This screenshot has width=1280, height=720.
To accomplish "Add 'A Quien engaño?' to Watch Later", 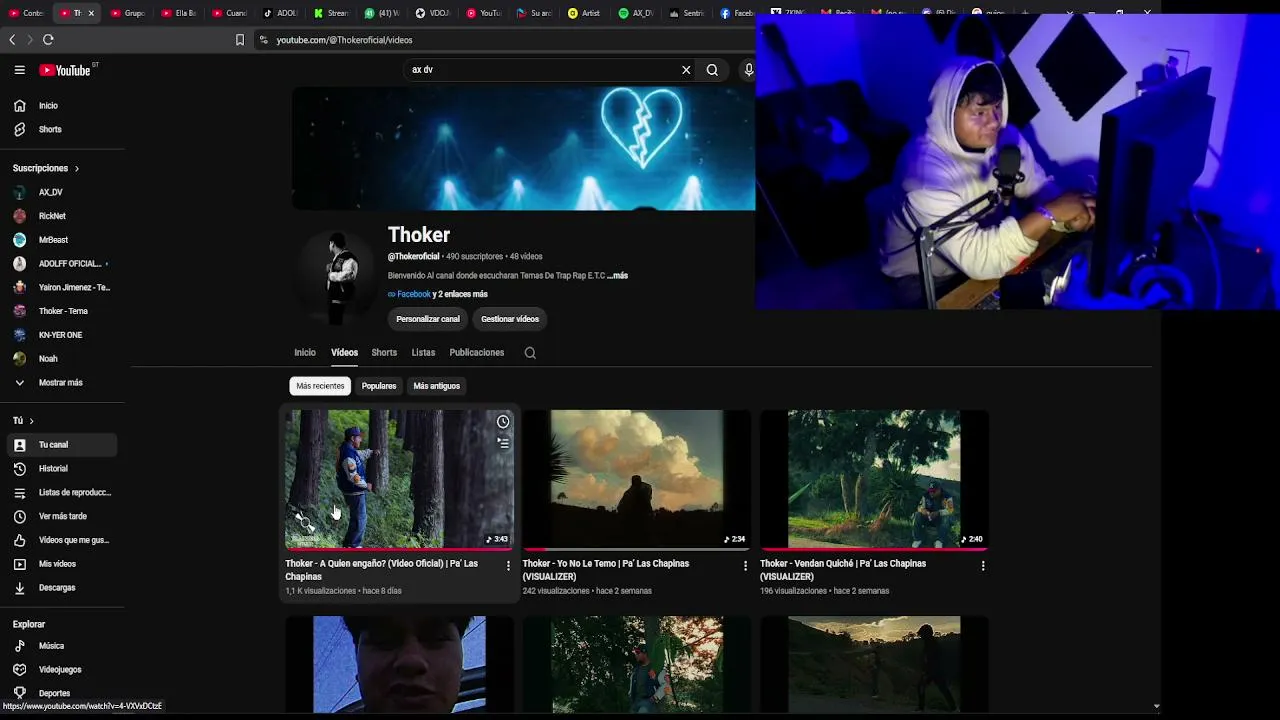I will (x=503, y=422).
